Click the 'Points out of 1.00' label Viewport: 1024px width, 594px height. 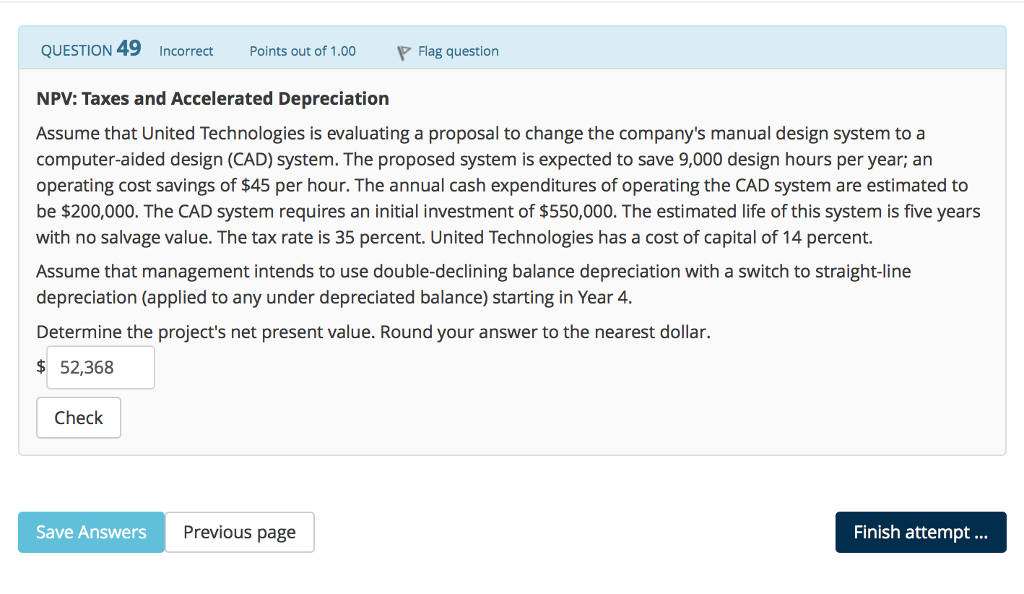point(302,52)
